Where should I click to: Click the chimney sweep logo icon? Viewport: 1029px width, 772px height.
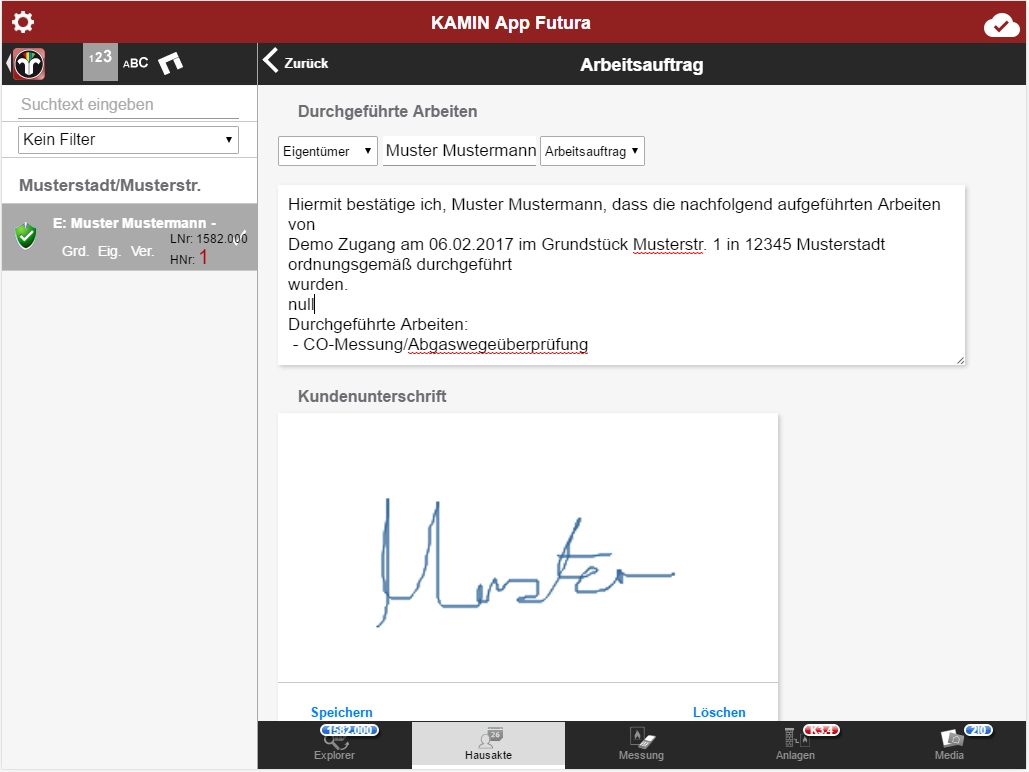[28, 64]
